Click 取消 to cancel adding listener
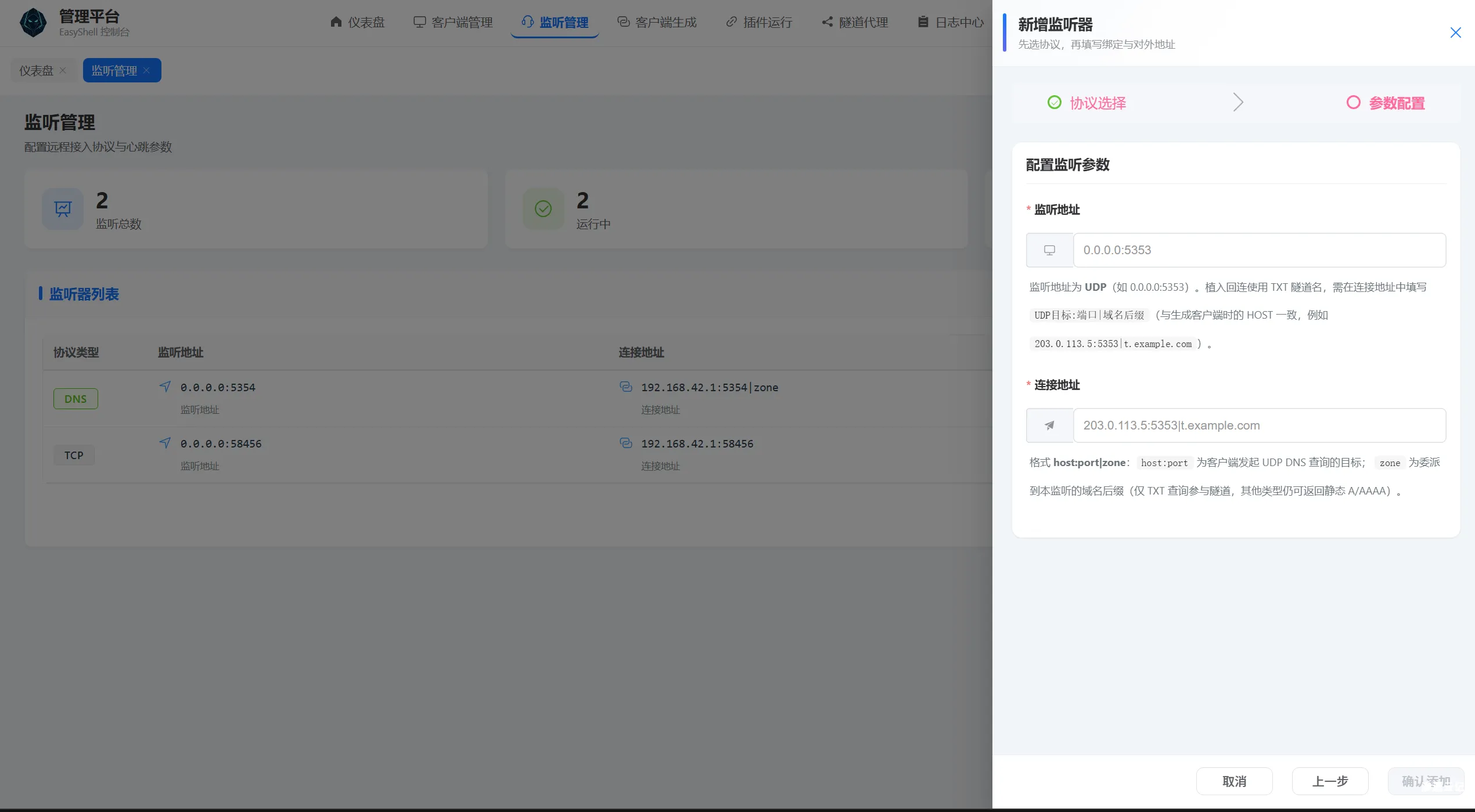Image resolution: width=1475 pixels, height=812 pixels. pyautogui.click(x=1234, y=781)
